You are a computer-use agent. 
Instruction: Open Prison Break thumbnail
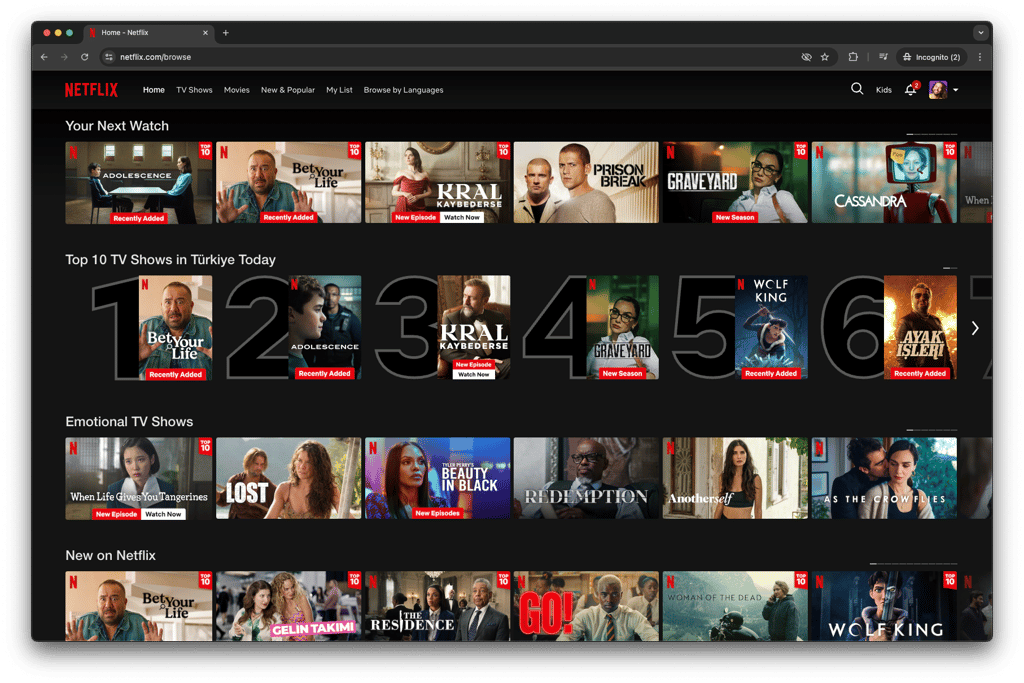586,183
